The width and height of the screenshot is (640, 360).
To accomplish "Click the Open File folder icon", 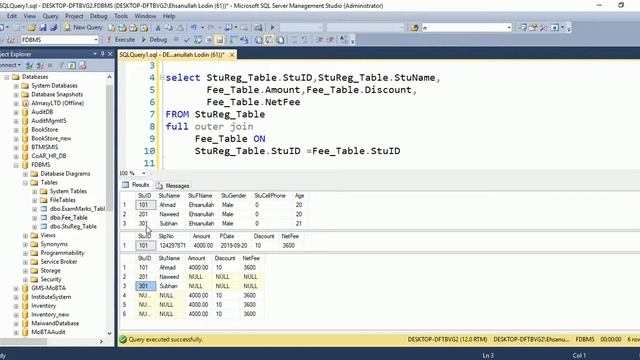I will (32, 27).
